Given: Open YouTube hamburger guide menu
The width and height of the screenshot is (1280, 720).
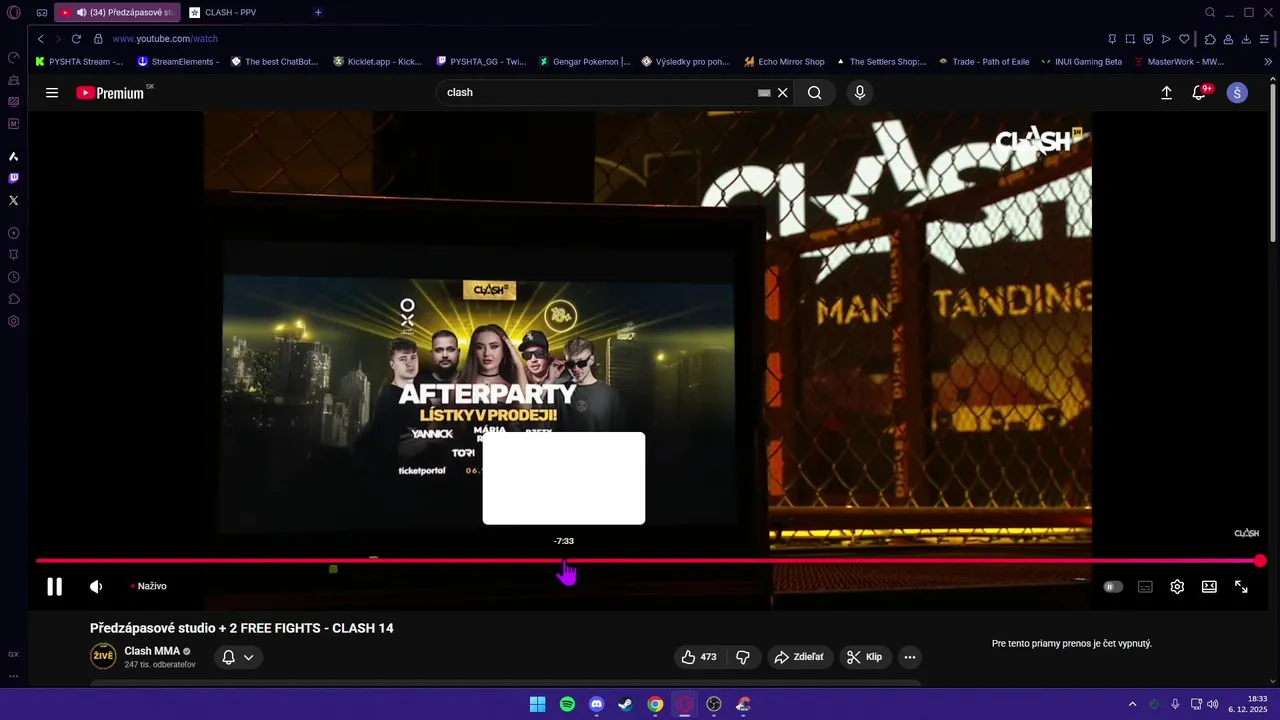Looking at the screenshot, I should coord(52,93).
